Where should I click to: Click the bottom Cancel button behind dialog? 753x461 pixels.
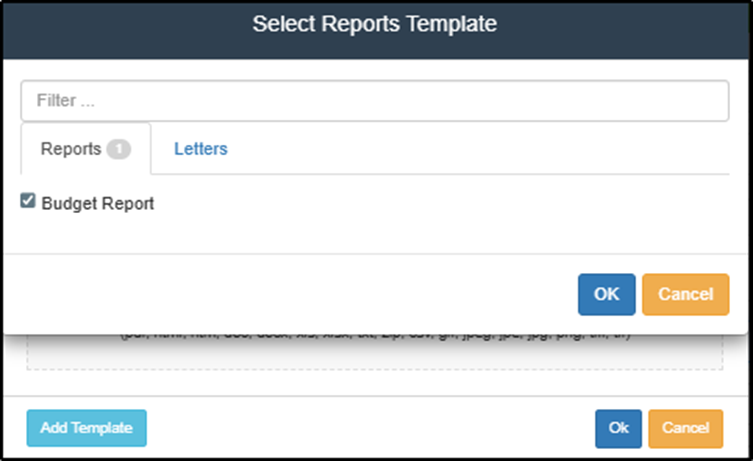point(685,427)
